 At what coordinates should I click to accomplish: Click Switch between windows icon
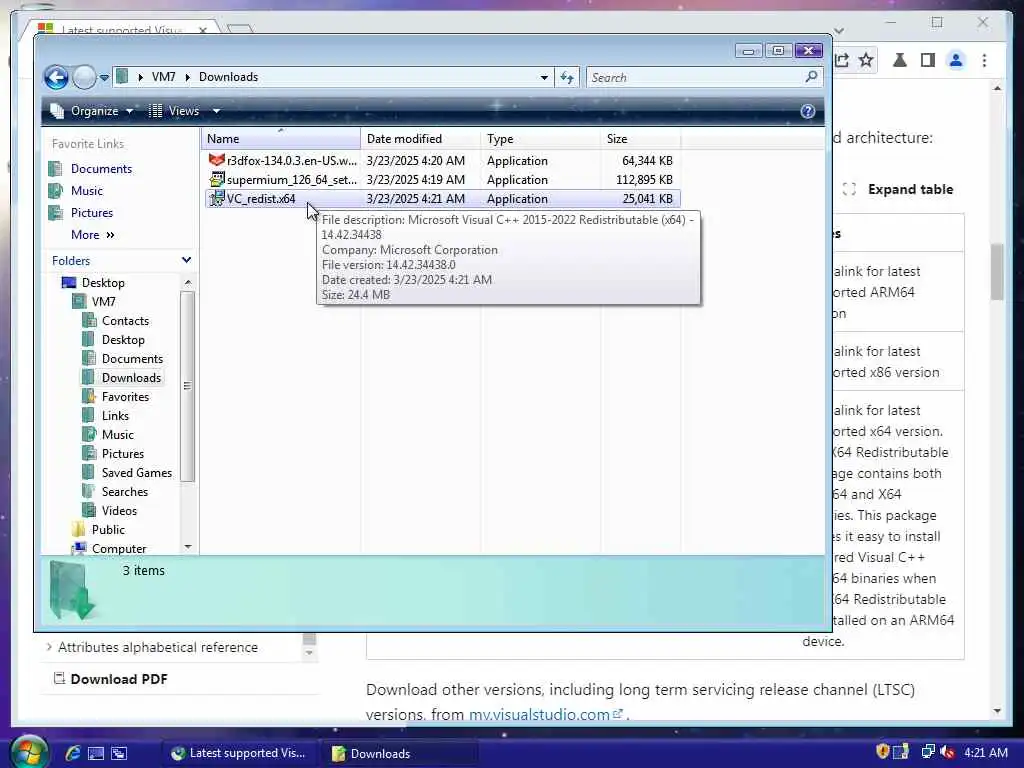click(x=119, y=753)
